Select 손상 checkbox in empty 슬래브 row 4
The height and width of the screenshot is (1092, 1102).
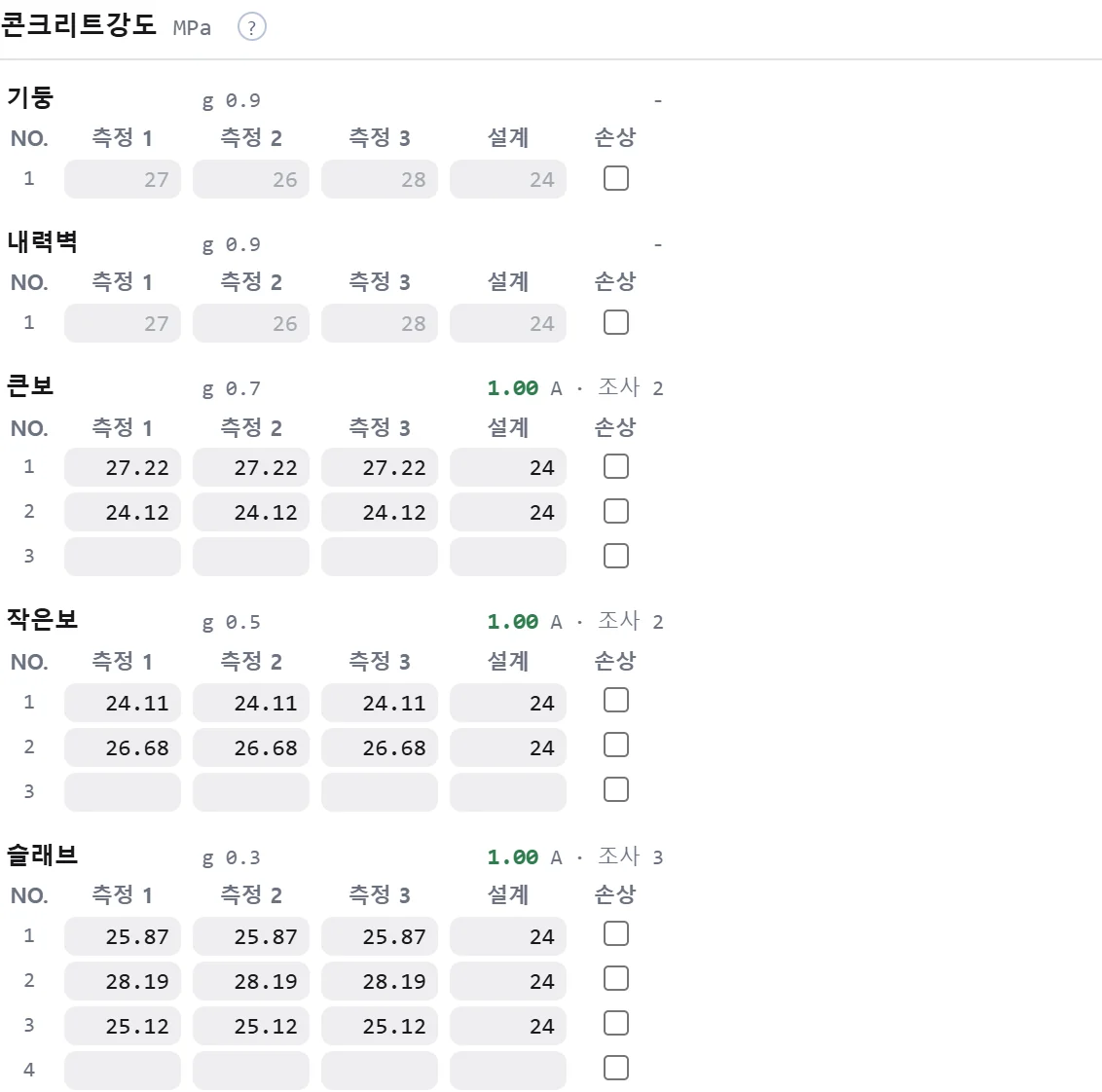616,1068
